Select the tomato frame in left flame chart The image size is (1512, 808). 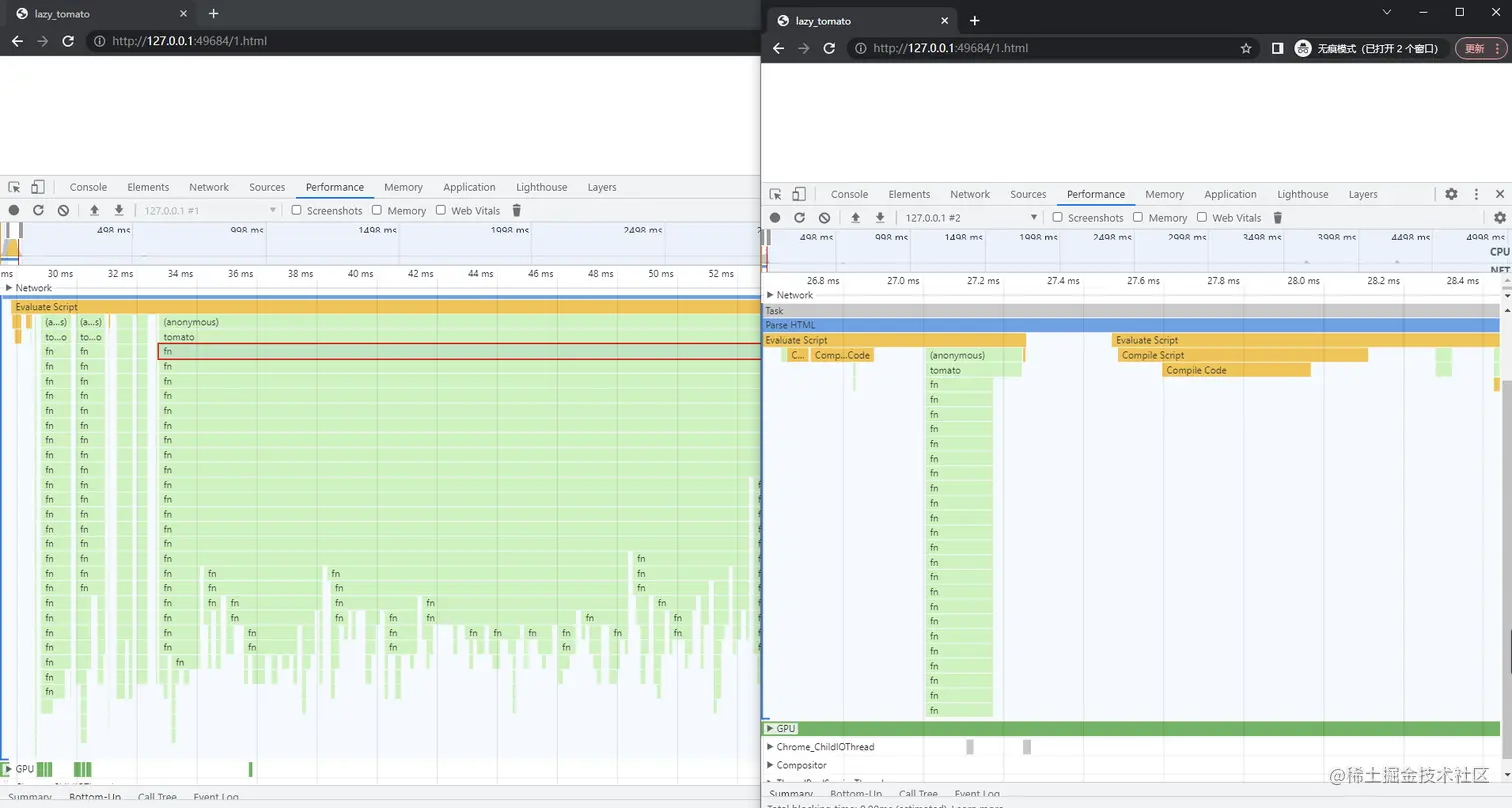pyautogui.click(x=459, y=337)
